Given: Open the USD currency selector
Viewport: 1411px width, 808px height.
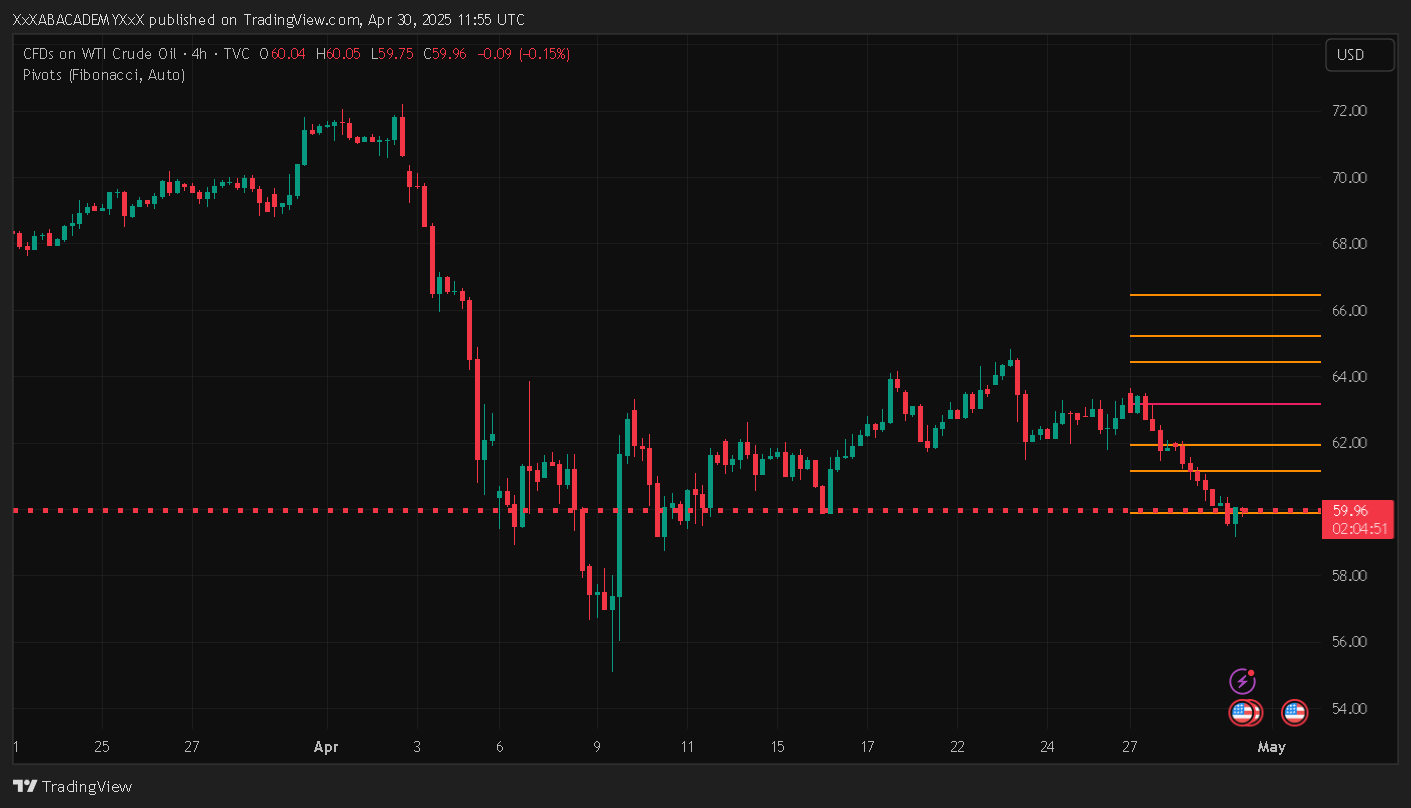Looking at the screenshot, I should click(1359, 55).
